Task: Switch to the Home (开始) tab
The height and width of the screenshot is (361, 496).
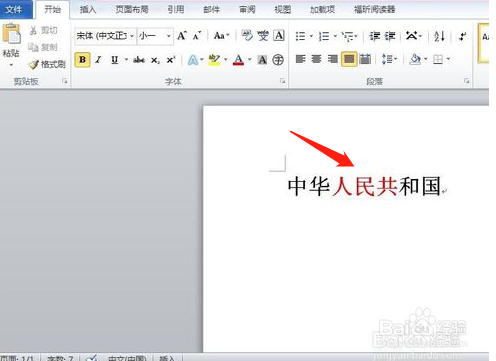Action: [x=53, y=9]
